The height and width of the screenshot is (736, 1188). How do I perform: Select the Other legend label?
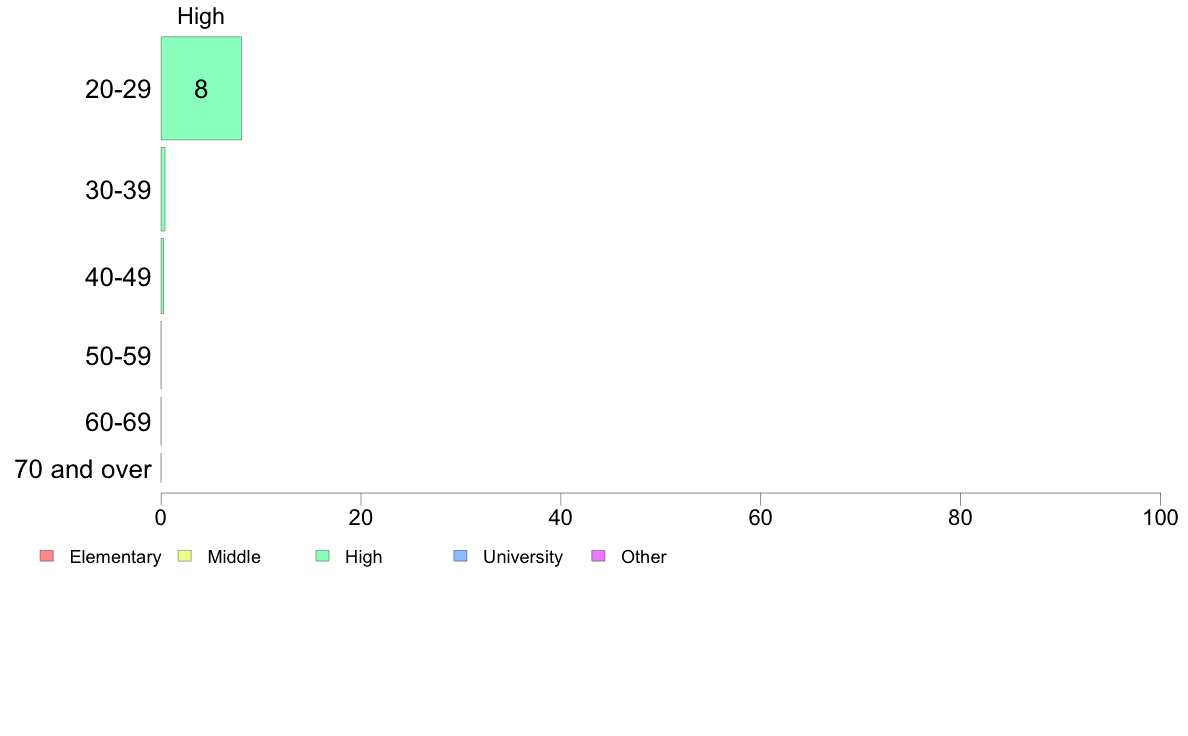644,557
